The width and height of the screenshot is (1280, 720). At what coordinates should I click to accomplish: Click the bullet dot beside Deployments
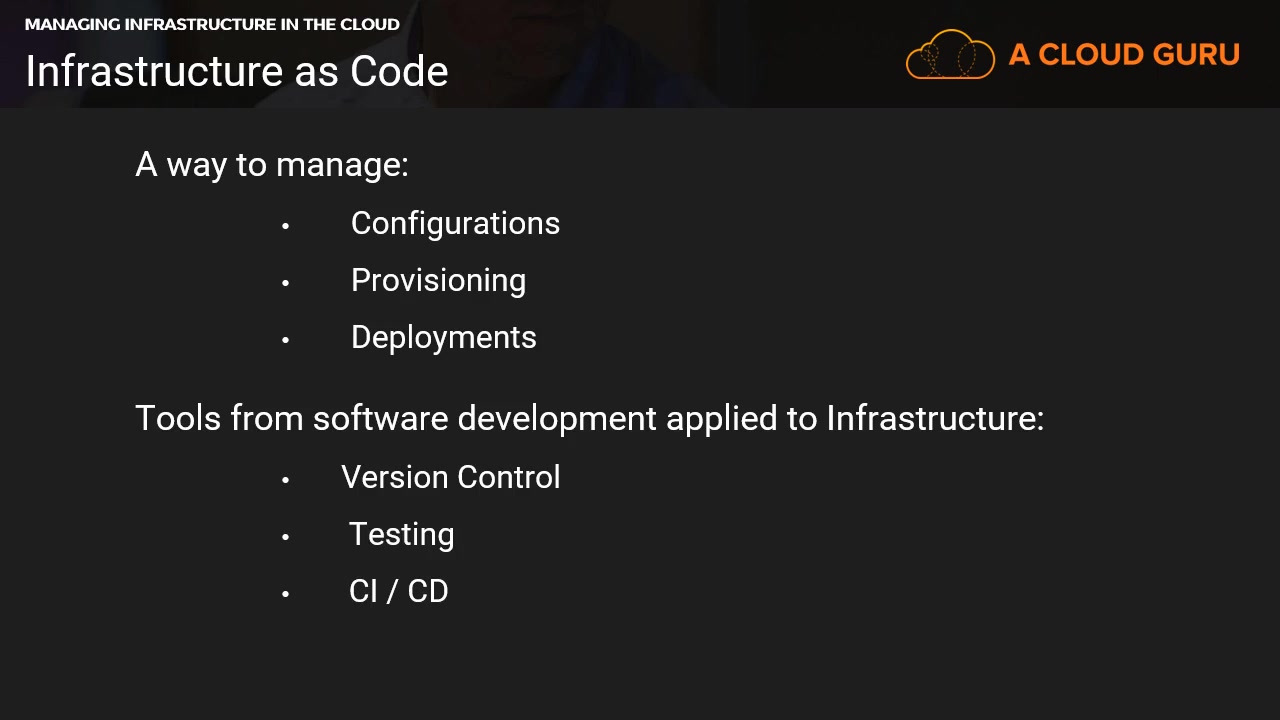286,340
